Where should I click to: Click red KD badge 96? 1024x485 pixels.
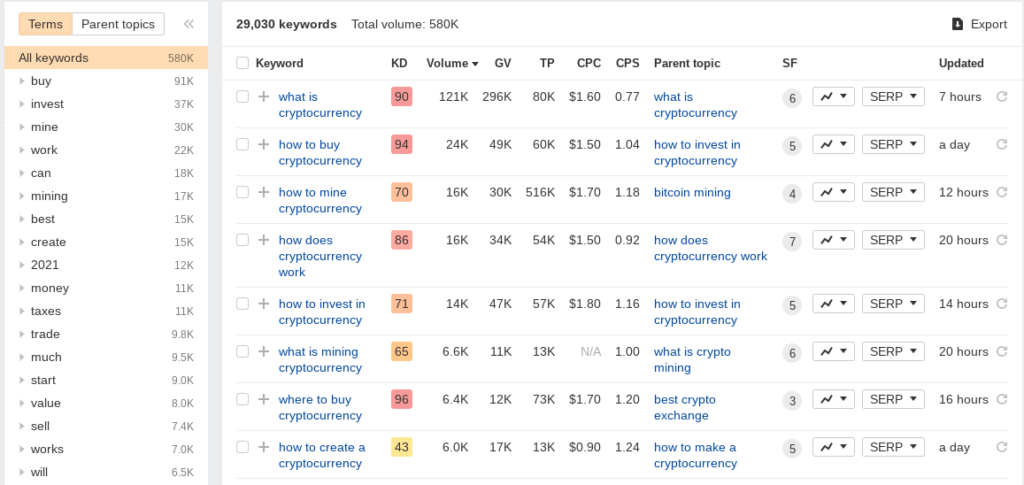(402, 399)
